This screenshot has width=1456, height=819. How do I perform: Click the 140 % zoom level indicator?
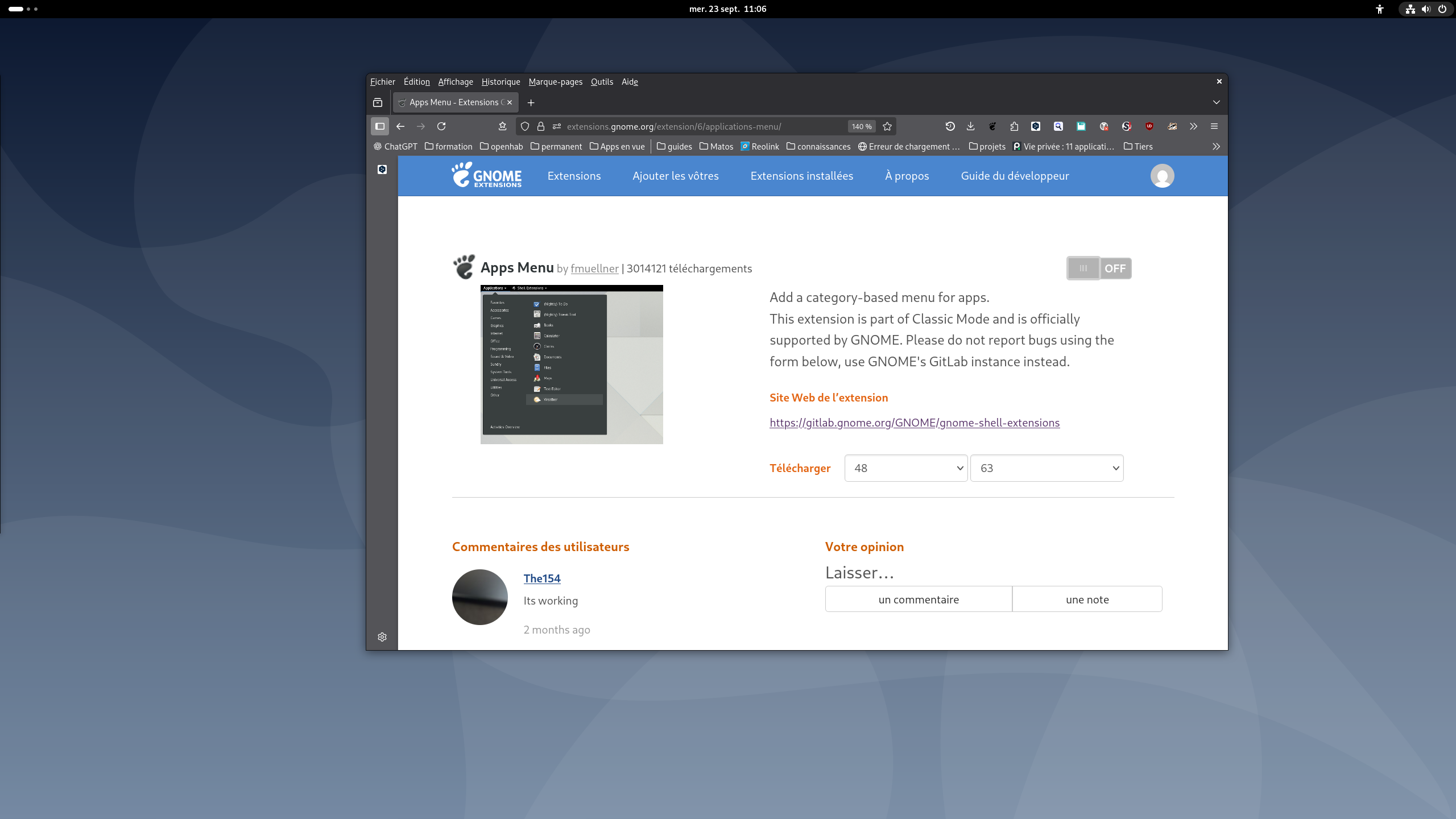862,126
